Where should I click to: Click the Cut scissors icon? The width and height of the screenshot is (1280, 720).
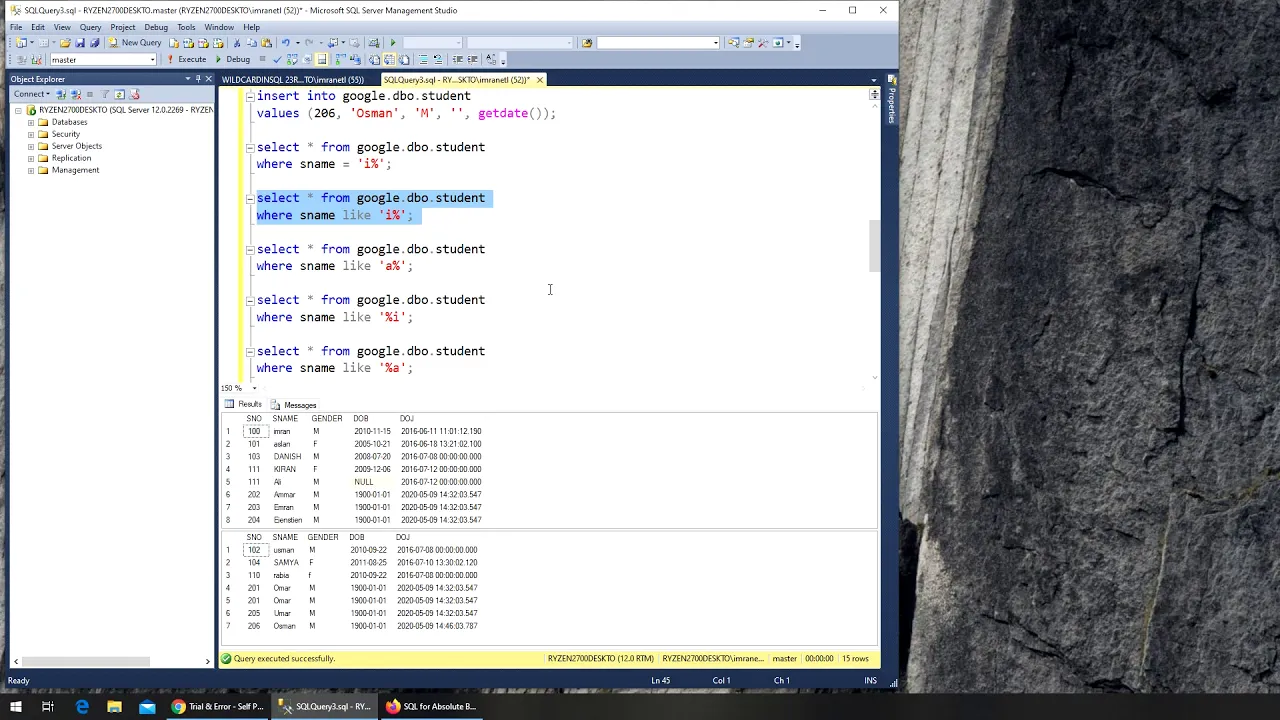tap(237, 42)
